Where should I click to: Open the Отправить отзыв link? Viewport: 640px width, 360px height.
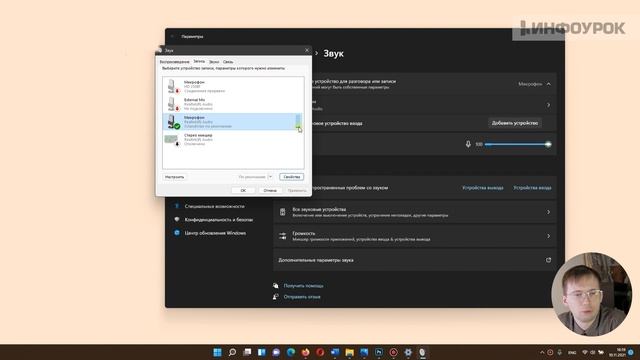click(302, 297)
